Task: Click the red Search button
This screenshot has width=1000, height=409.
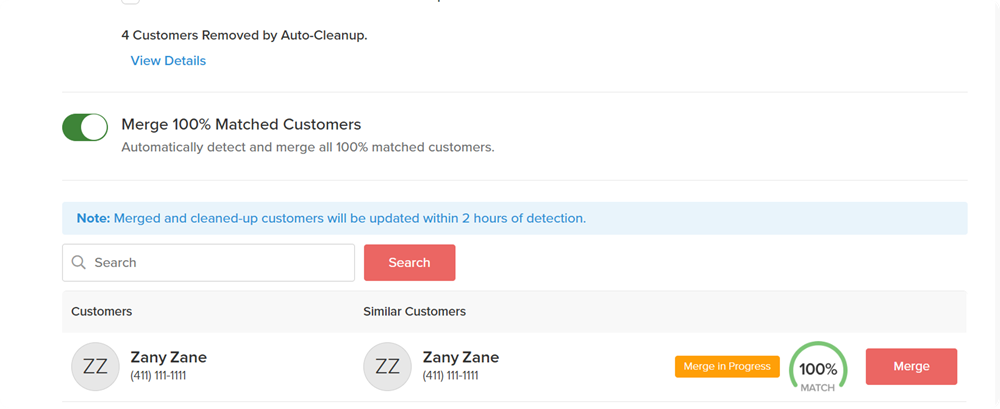Action: [409, 262]
